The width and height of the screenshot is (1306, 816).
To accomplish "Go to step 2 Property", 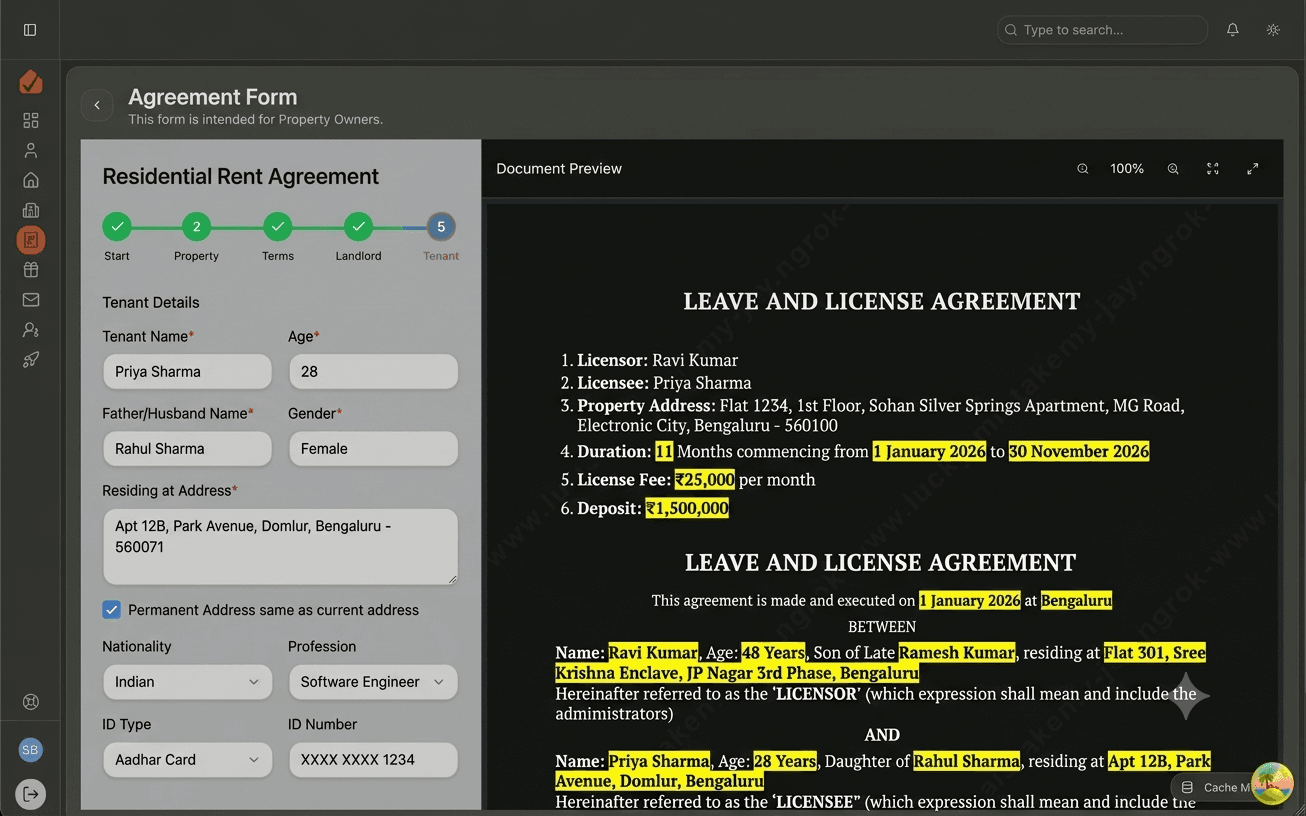I will pos(196,227).
